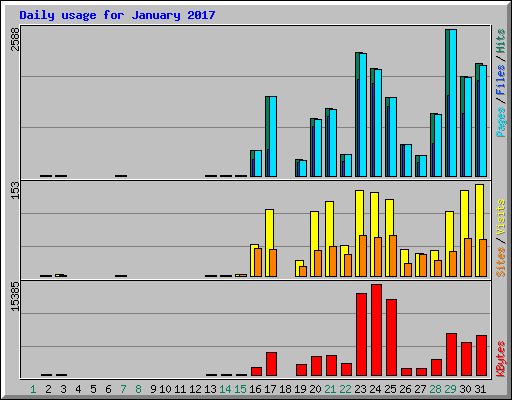
Task: Click the red KBytes bar for day 17
Action: point(271,364)
